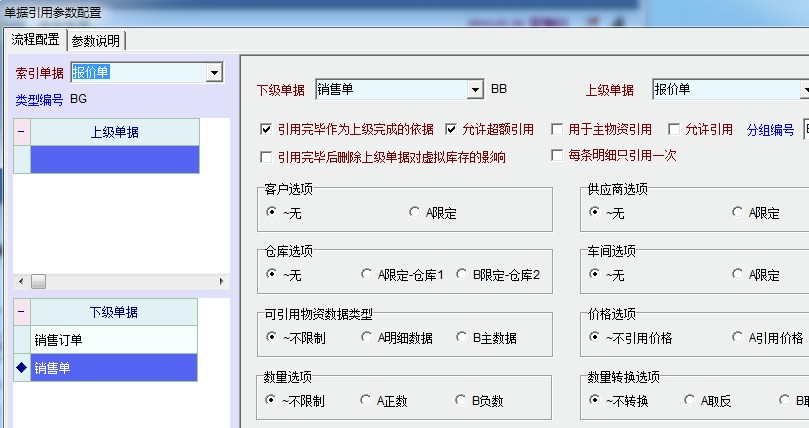Select A引用价格 in 价格选项

click(739, 338)
